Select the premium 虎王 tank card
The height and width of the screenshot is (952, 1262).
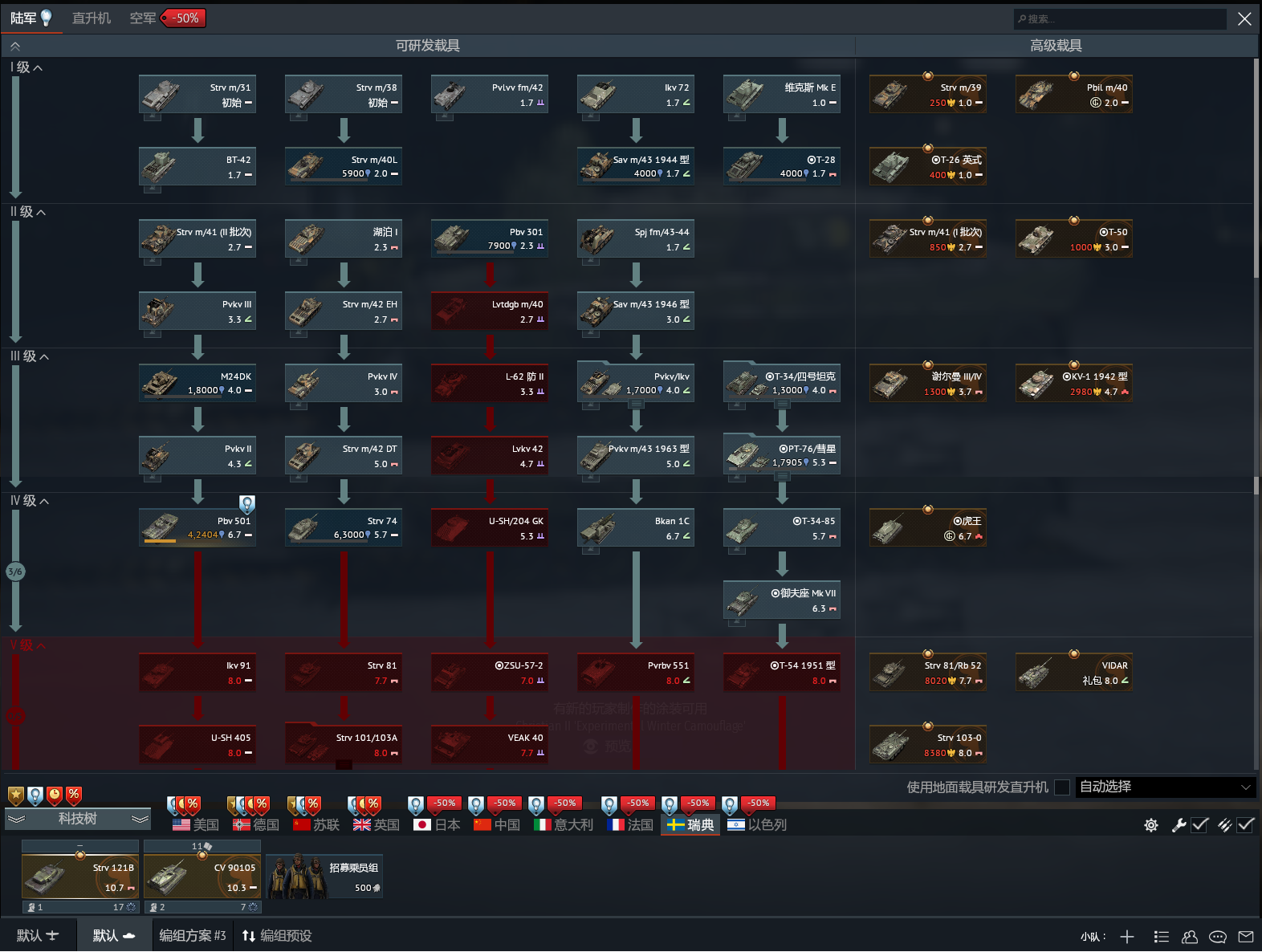[928, 528]
